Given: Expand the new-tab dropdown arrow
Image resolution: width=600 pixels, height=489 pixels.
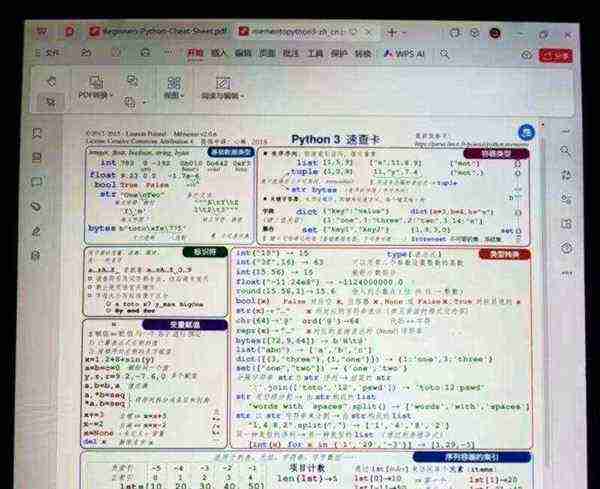Looking at the screenshot, I should (403, 33).
